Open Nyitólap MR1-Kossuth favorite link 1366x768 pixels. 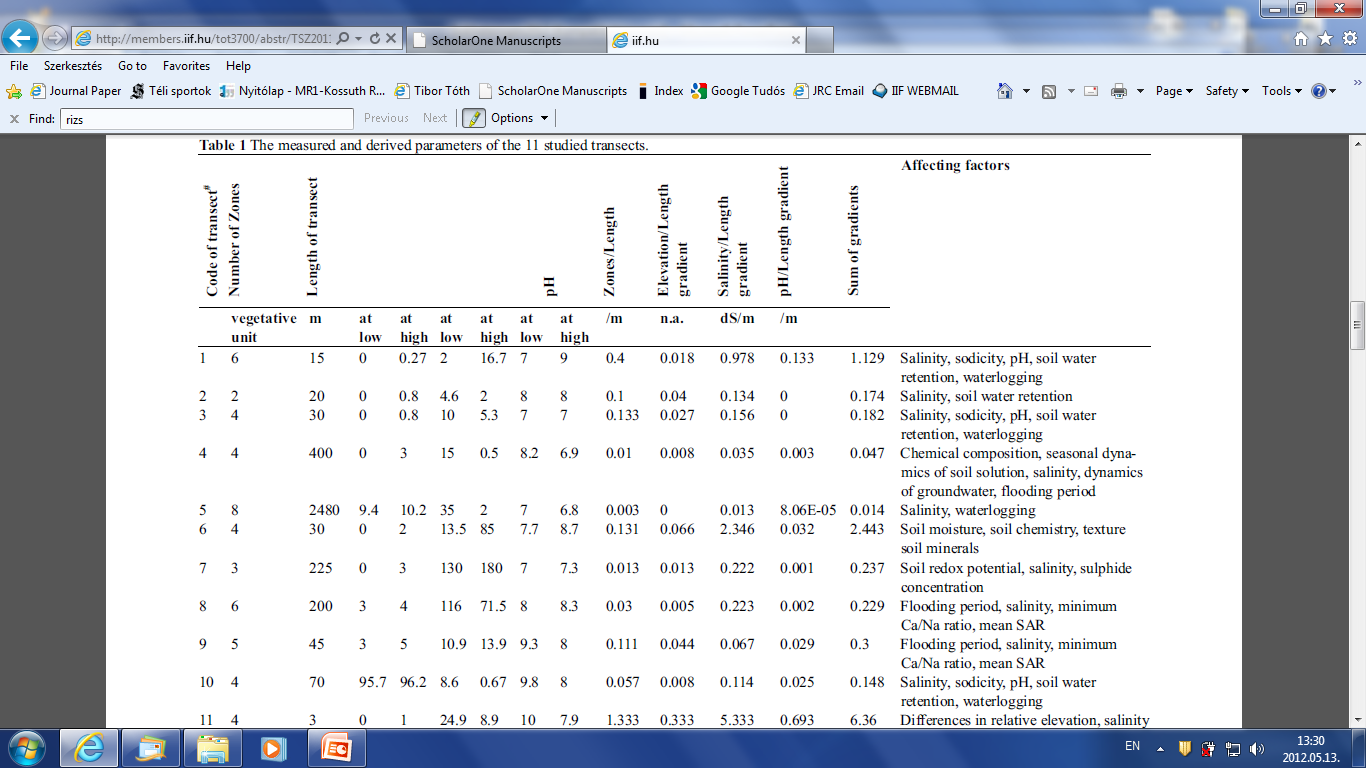click(x=303, y=91)
